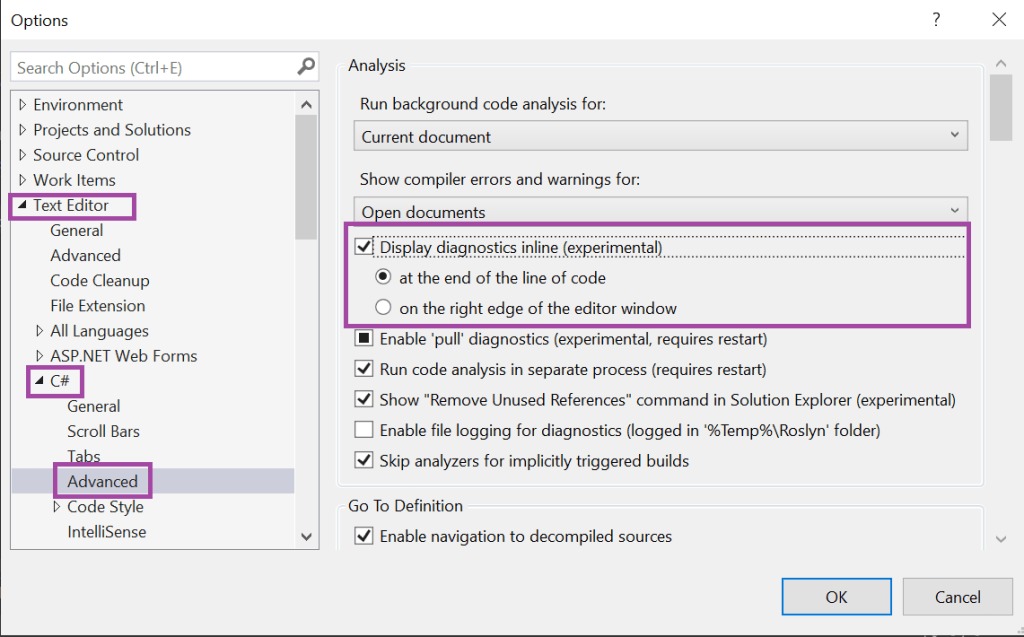Expand the Source Control node
Screen dimensions: 1024x637
pyautogui.click(x=23, y=155)
